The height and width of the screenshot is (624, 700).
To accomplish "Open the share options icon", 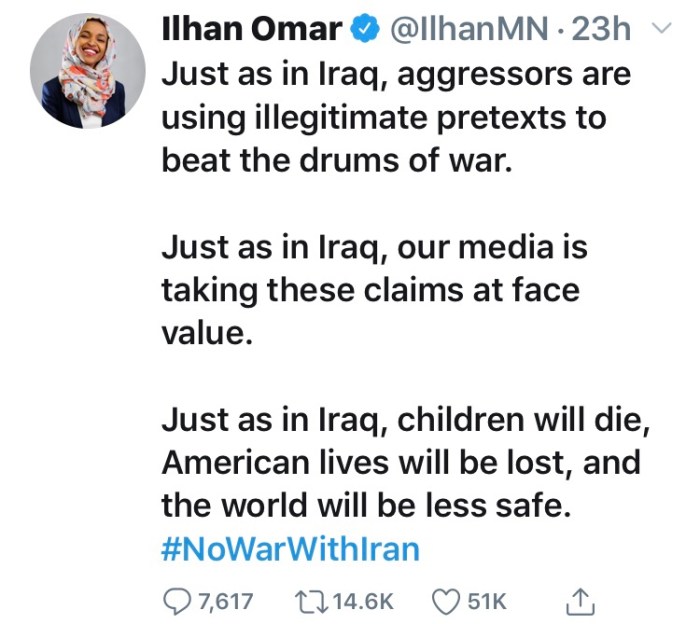I will pos(579,600).
